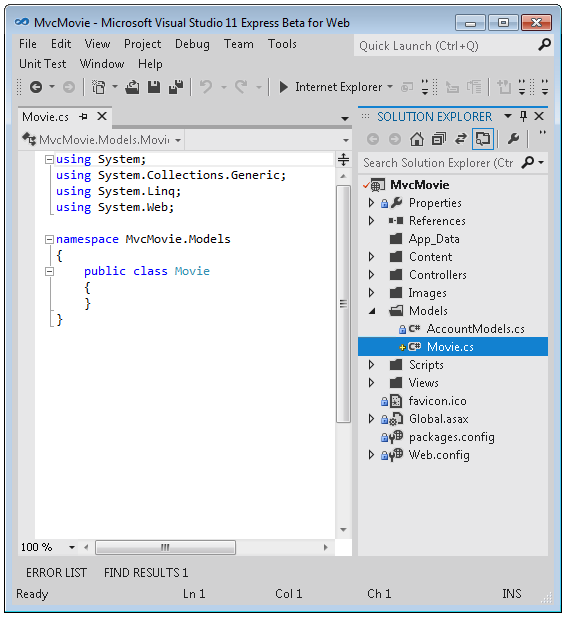Open the Project menu
562x619 pixels.
(x=142, y=44)
